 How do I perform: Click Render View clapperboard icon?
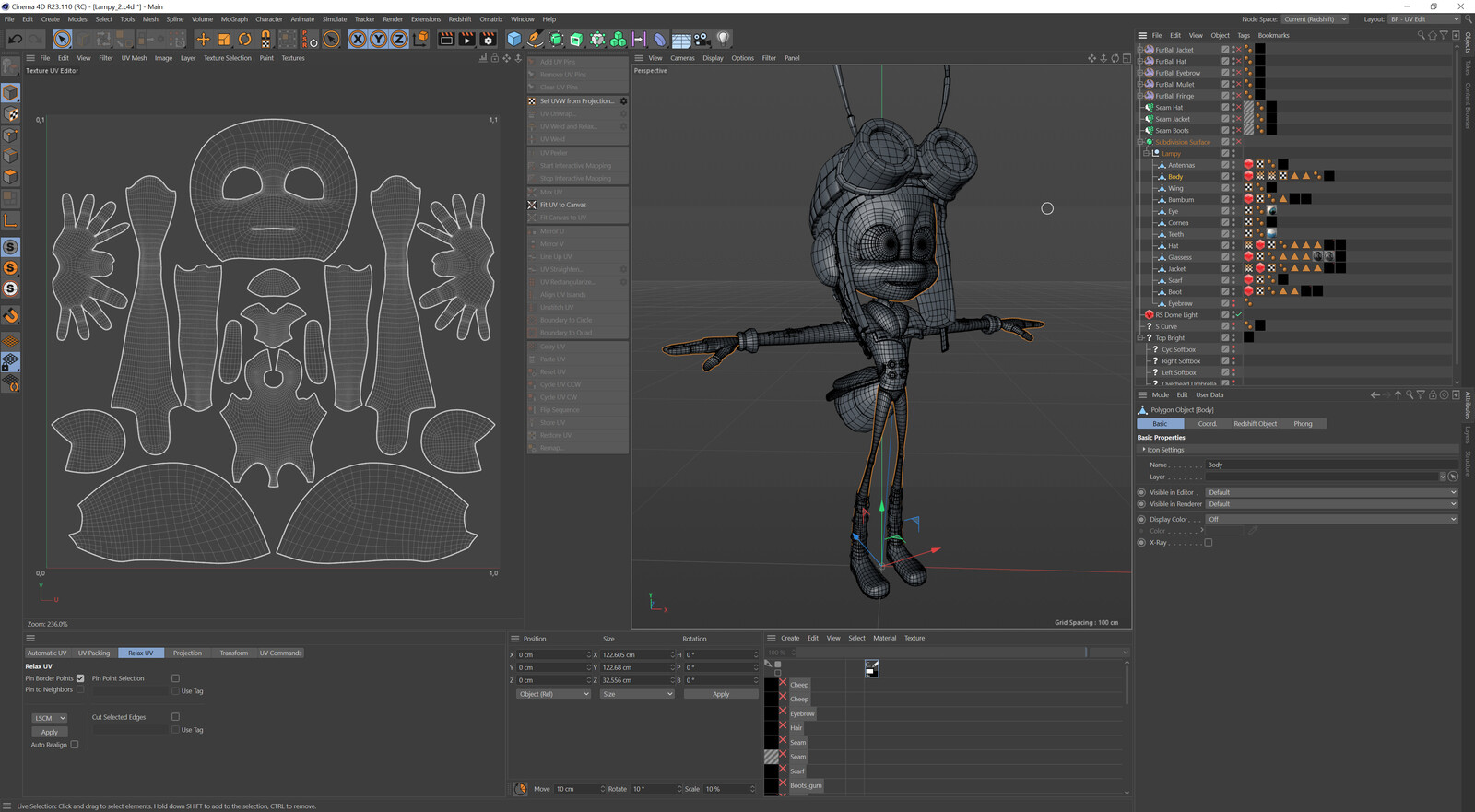pos(447,39)
